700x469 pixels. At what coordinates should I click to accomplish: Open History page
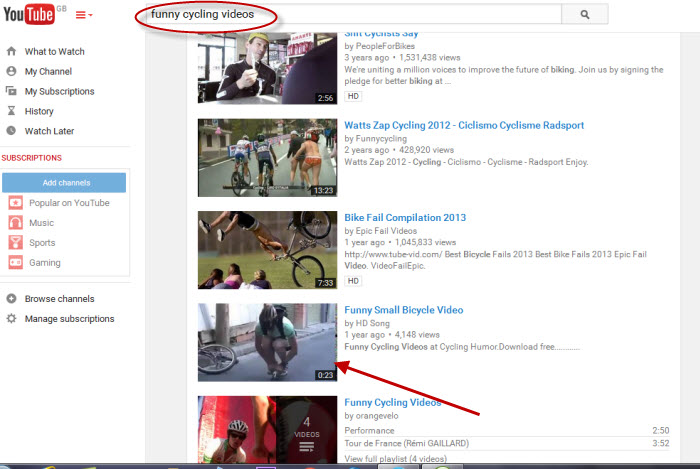coord(39,111)
